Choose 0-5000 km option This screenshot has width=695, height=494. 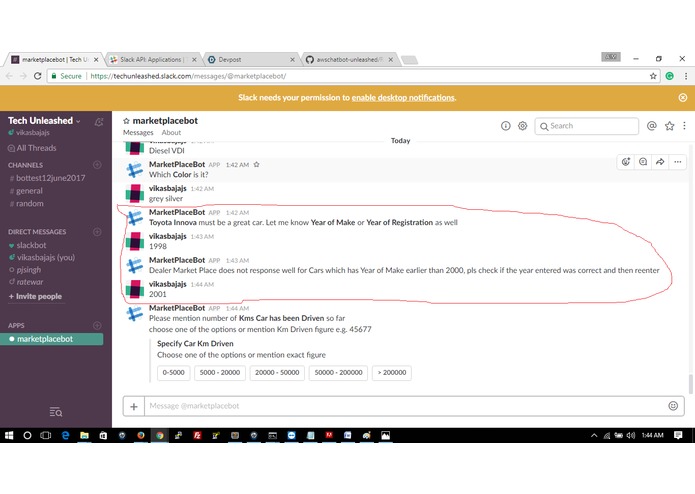click(x=173, y=373)
